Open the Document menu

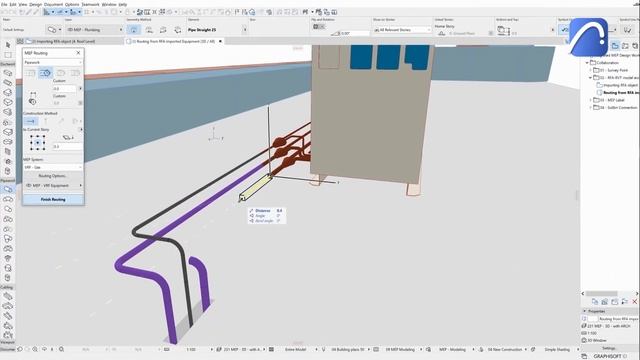coord(53,4)
